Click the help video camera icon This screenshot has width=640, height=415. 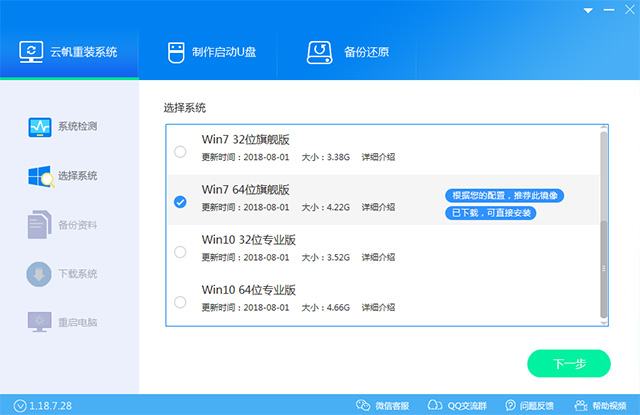coord(581,405)
